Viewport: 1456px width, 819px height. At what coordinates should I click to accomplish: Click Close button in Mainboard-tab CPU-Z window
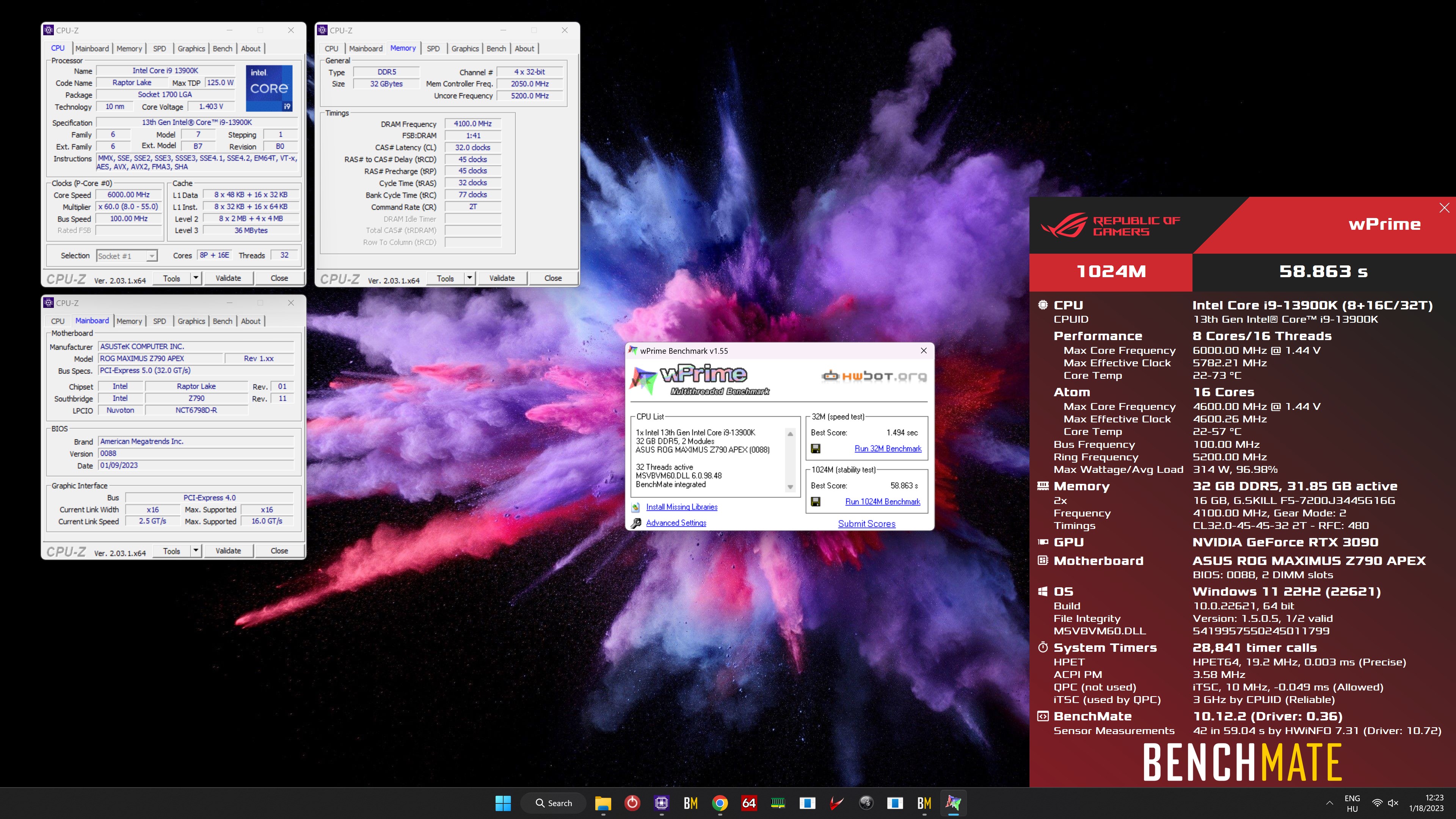pyautogui.click(x=279, y=551)
